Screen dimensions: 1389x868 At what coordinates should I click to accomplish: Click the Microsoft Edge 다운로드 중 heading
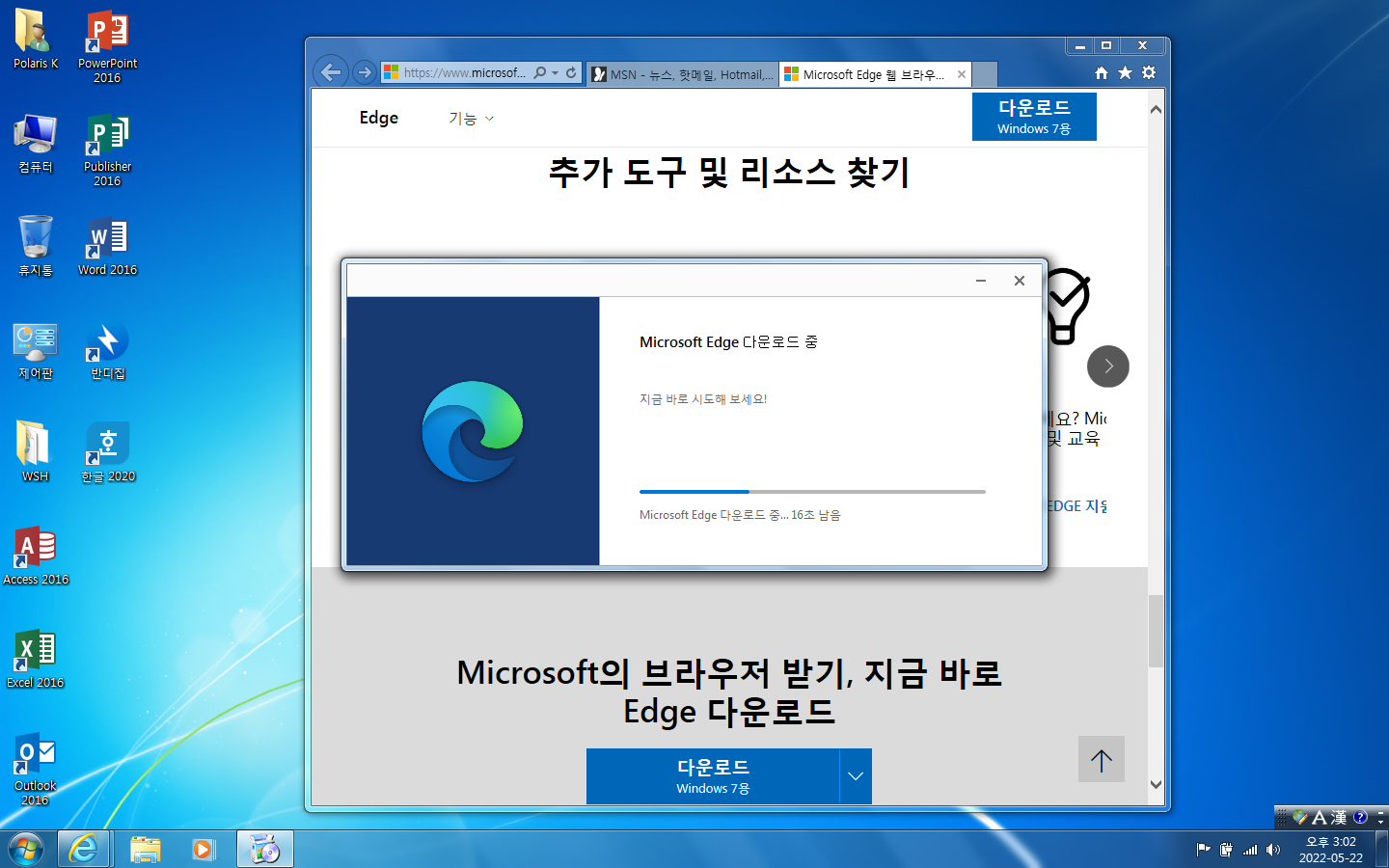coord(728,342)
